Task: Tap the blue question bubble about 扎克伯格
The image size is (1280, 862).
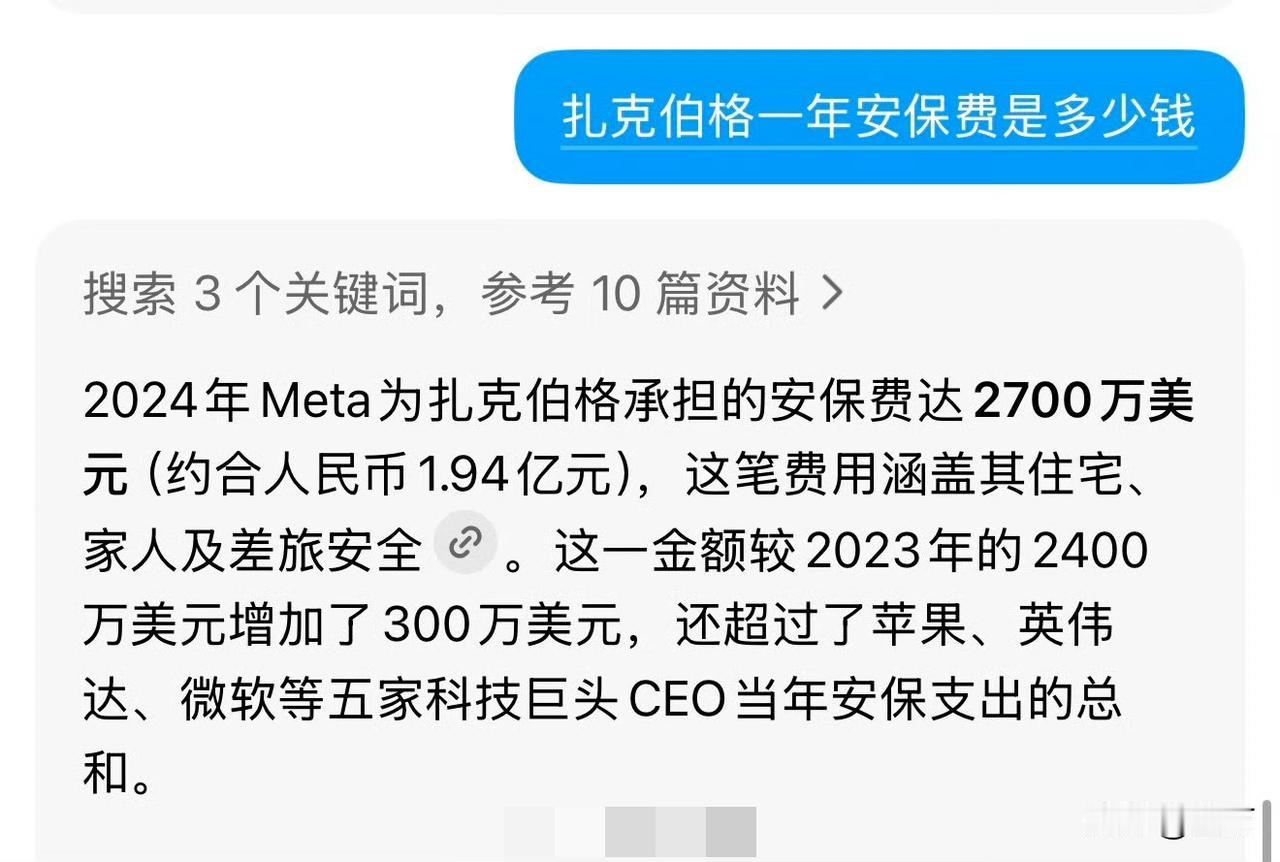Action: click(x=879, y=117)
